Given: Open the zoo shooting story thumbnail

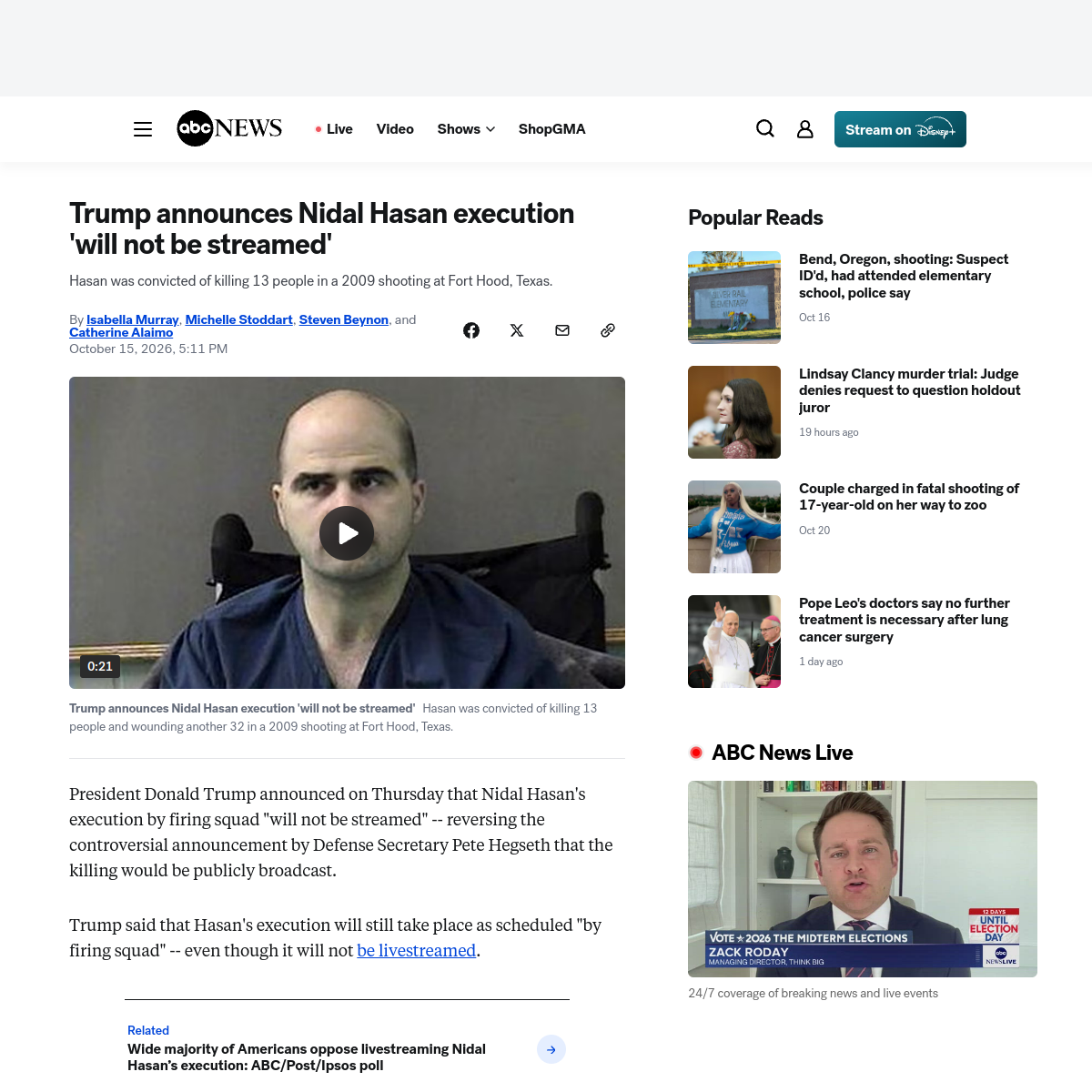Looking at the screenshot, I should (734, 527).
